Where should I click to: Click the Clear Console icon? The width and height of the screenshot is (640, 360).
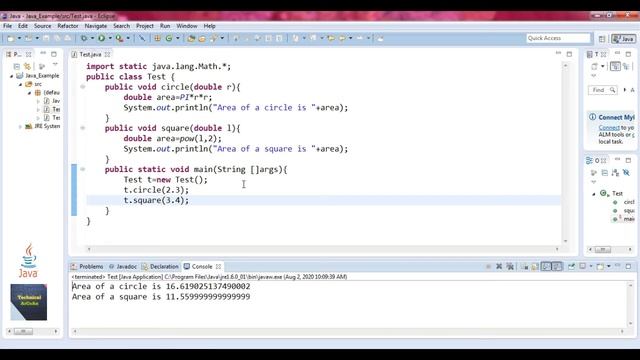point(524,267)
